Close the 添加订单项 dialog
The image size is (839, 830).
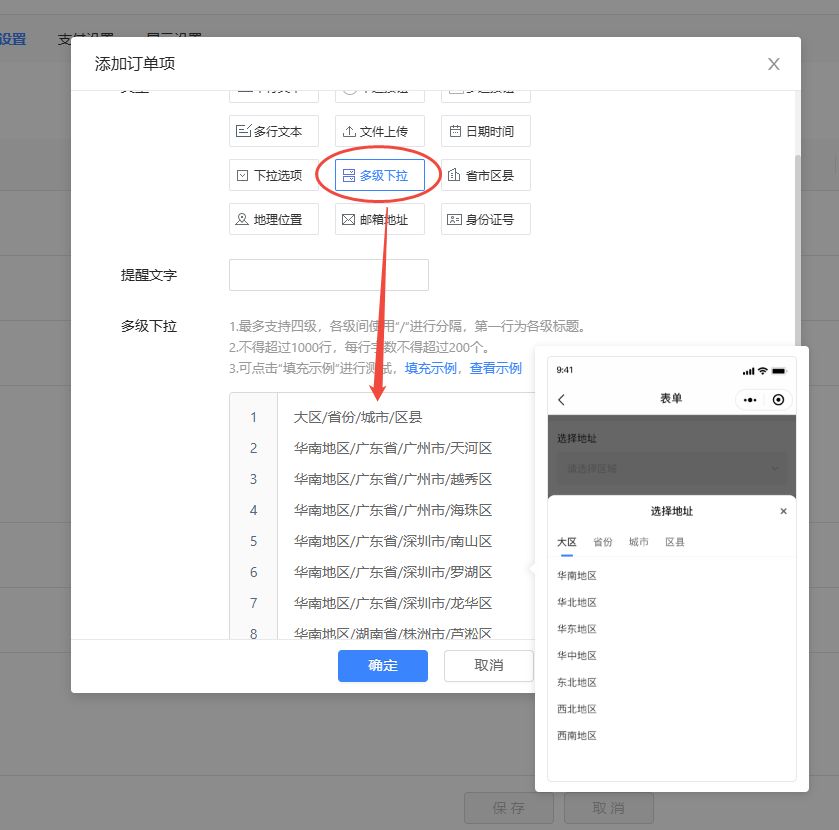click(x=773, y=64)
